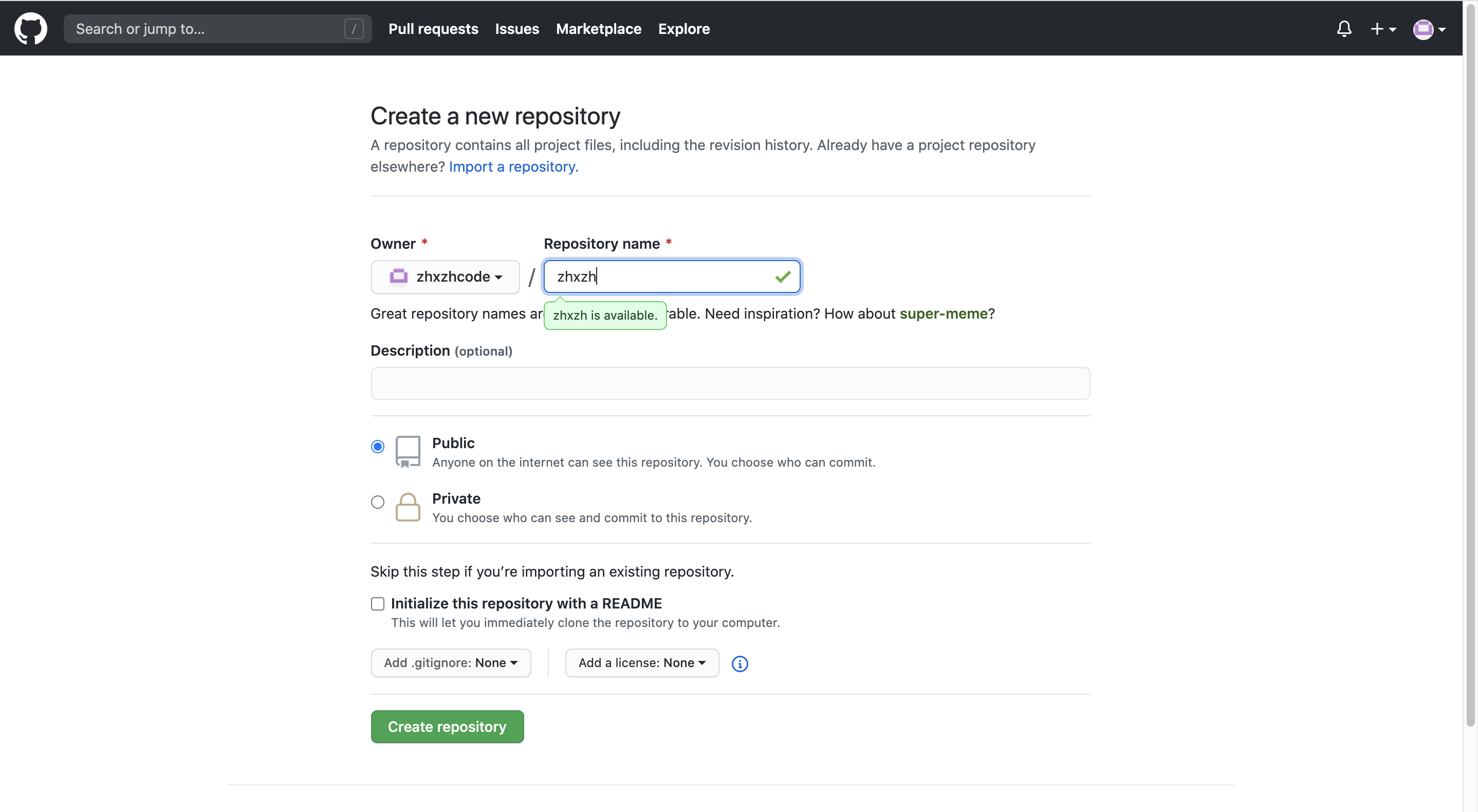Click the slash shortcut key icon

tap(354, 29)
